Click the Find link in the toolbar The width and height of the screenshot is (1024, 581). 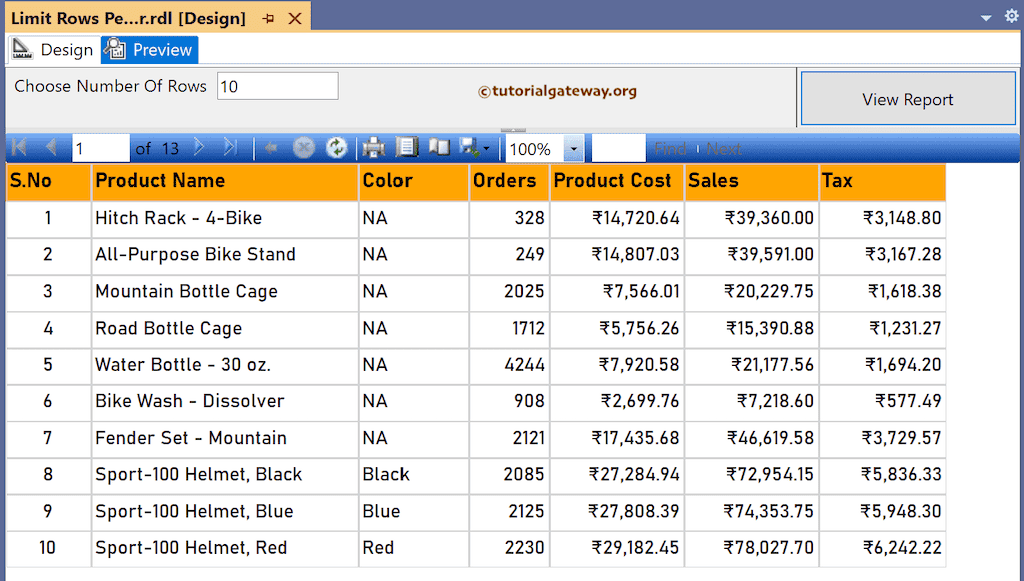pyautogui.click(x=669, y=147)
